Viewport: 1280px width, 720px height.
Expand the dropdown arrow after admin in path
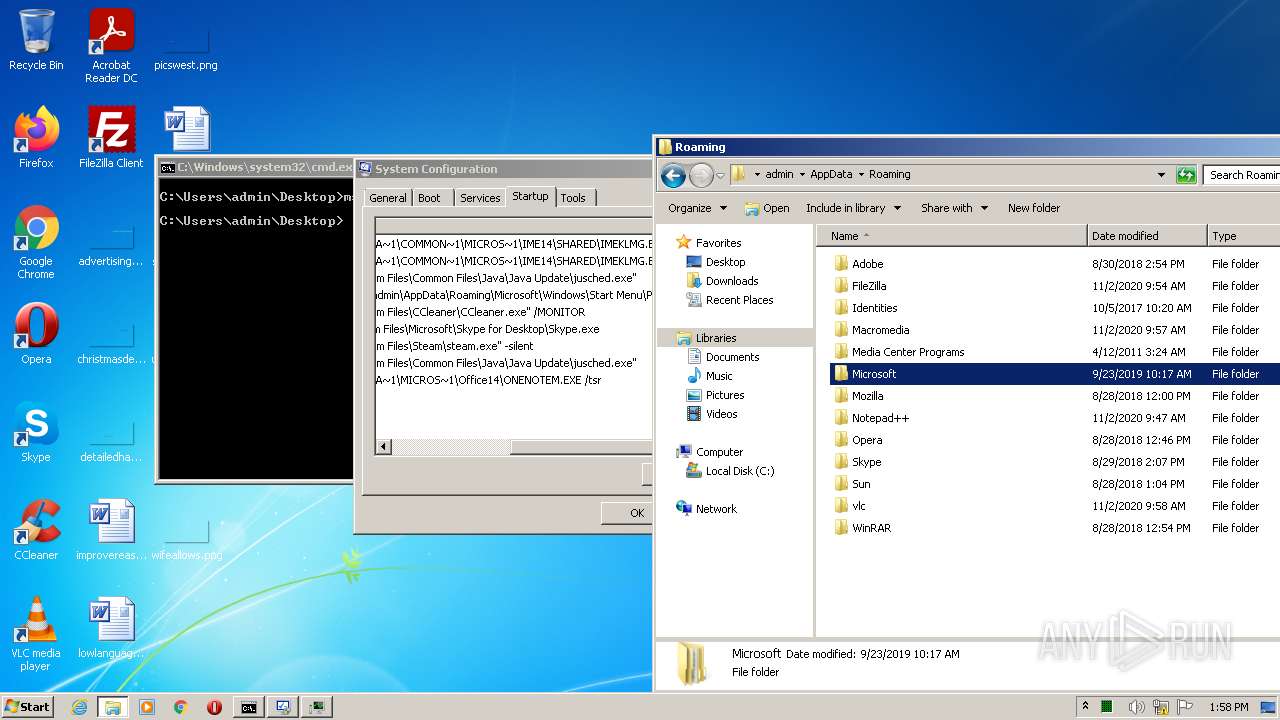point(802,174)
